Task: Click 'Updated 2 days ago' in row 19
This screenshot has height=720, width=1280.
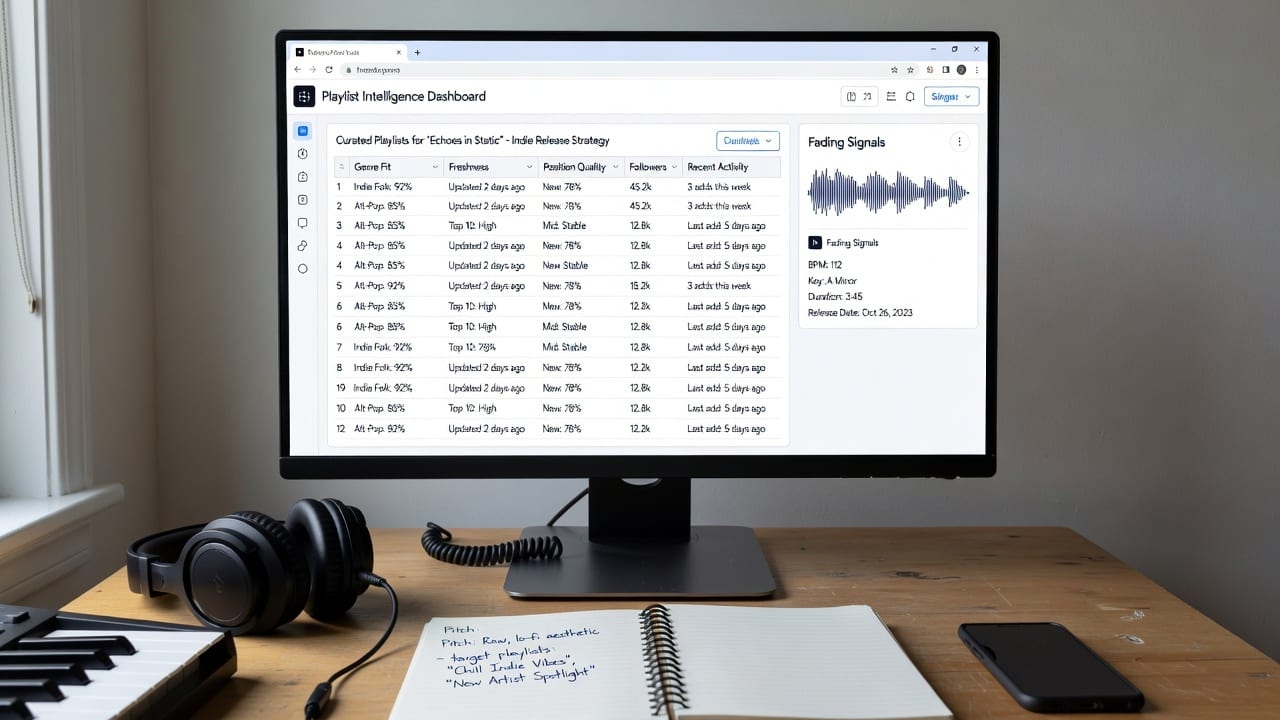Action: 486,388
